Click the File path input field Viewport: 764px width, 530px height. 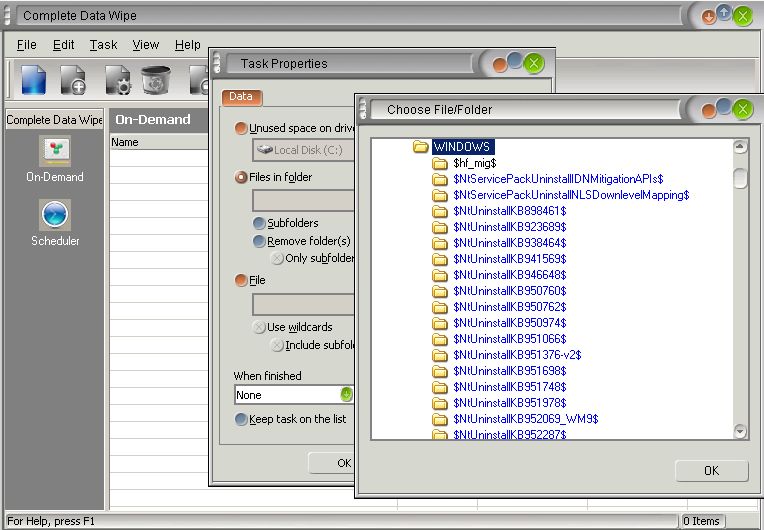304,304
